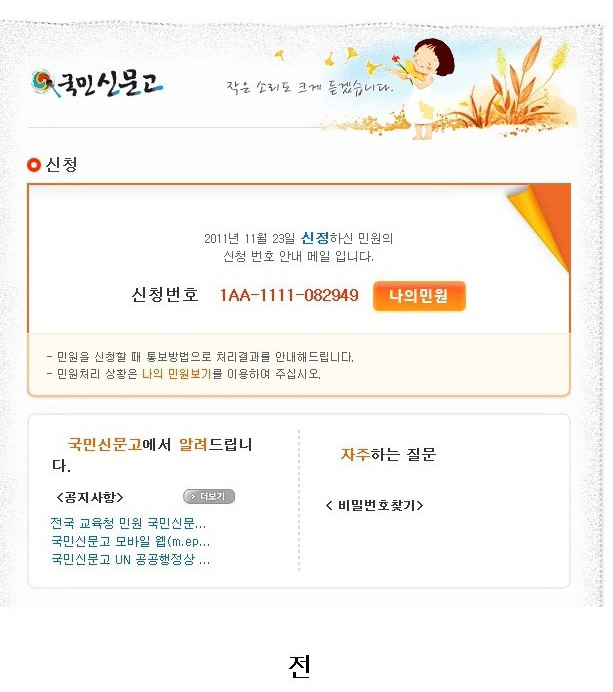Select the application number 1AA-1111-082949
613x692 pixels.
click(x=289, y=295)
